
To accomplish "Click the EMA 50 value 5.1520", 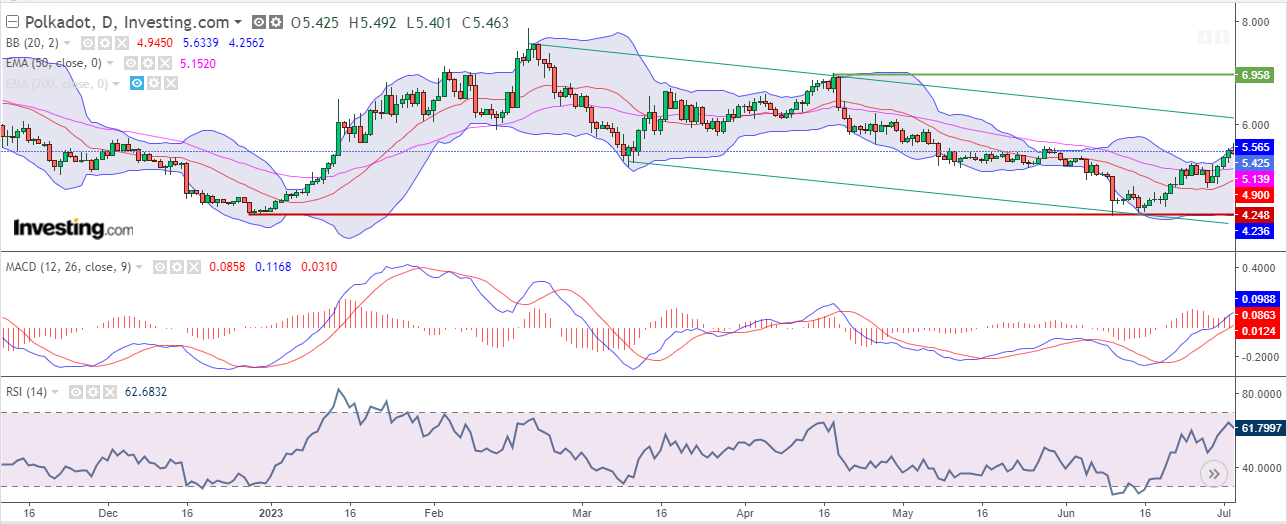I will [197, 63].
